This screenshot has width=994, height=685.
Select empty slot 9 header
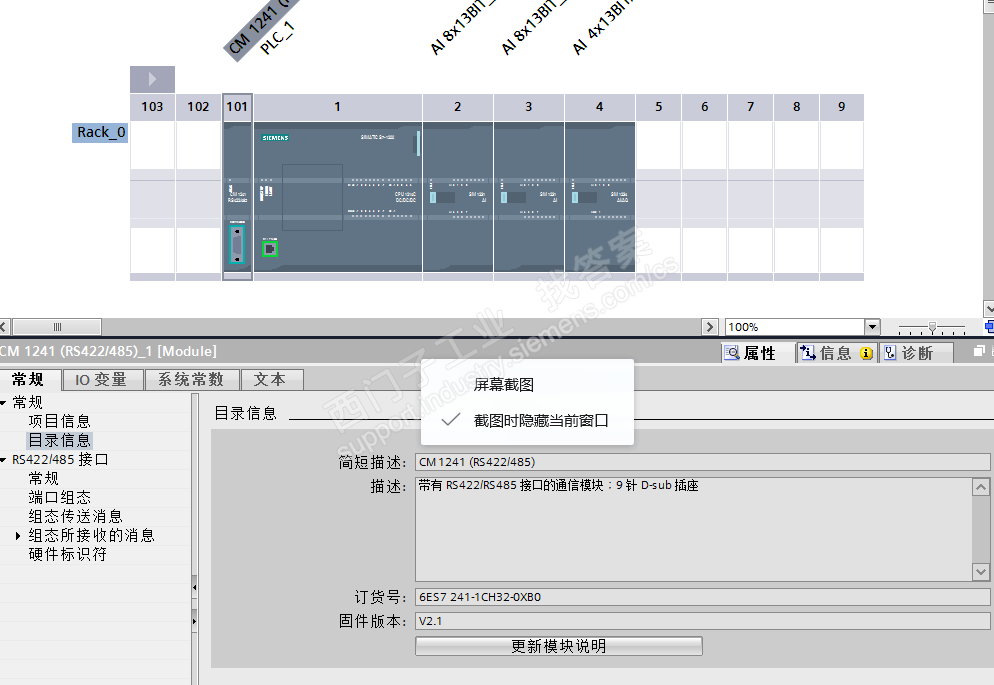(x=842, y=106)
